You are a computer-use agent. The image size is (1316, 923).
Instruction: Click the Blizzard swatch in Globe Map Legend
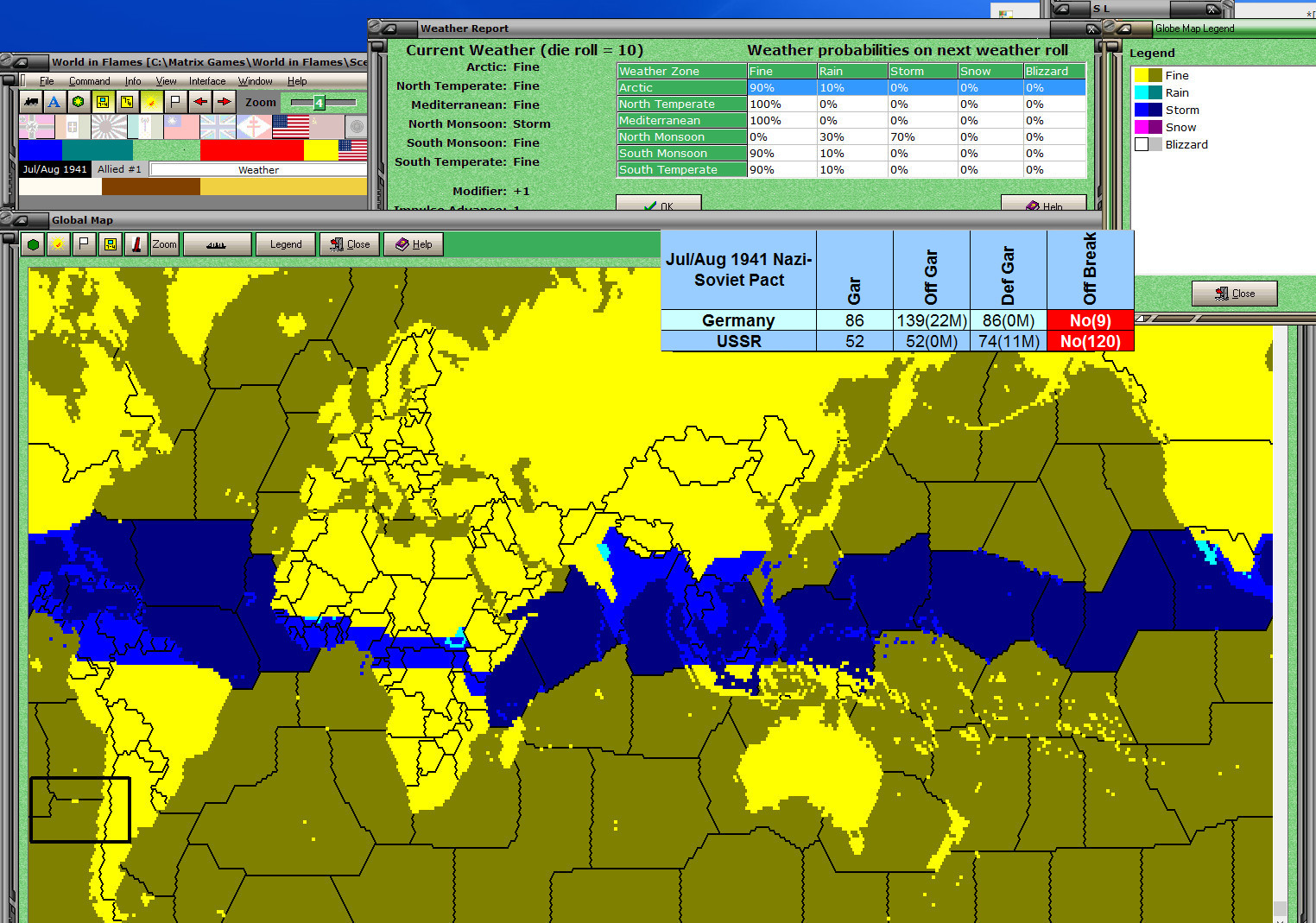click(1148, 144)
